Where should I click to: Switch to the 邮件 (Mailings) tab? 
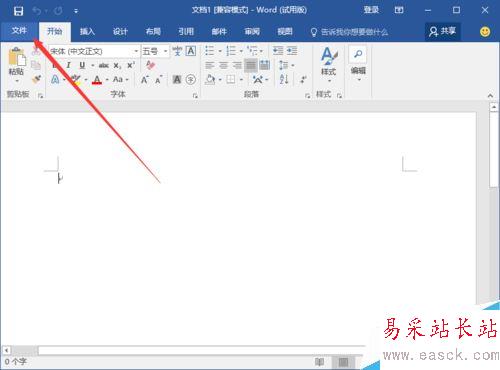pyautogui.click(x=219, y=32)
